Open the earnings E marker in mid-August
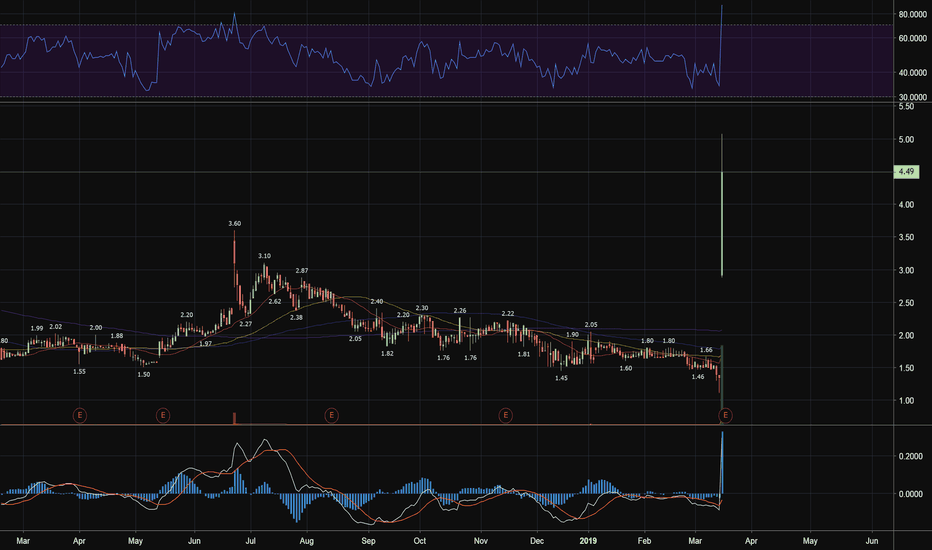This screenshot has height=550, width=932. click(x=332, y=415)
